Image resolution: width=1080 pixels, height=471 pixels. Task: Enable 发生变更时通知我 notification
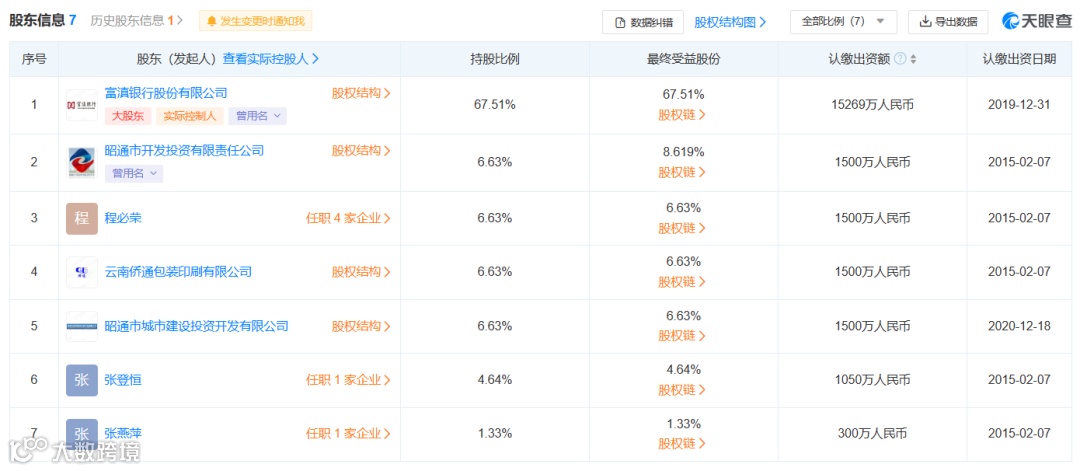pyautogui.click(x=256, y=21)
